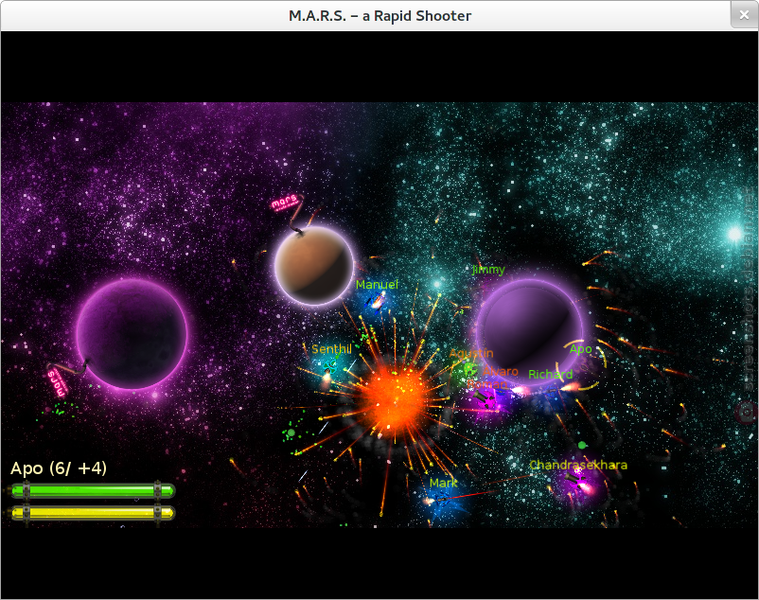Viewport: 759px width, 600px height.
Task: Click the 'Richard' player name label
Action: pos(550,374)
